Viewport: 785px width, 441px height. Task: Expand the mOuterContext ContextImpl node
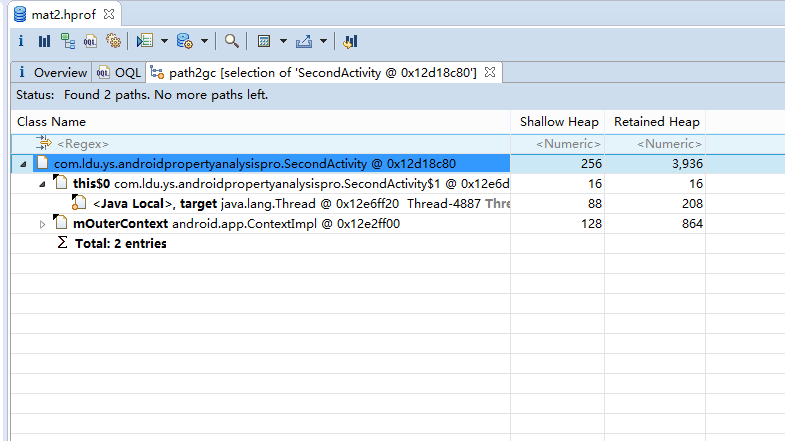(42, 224)
